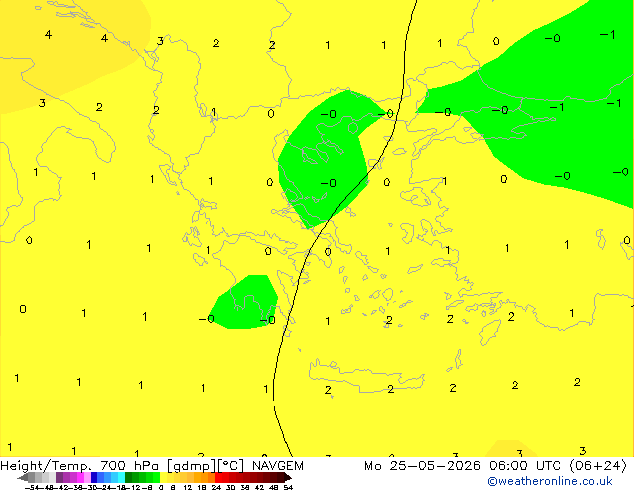Click the '-54' legend scale value

(x=32, y=488)
